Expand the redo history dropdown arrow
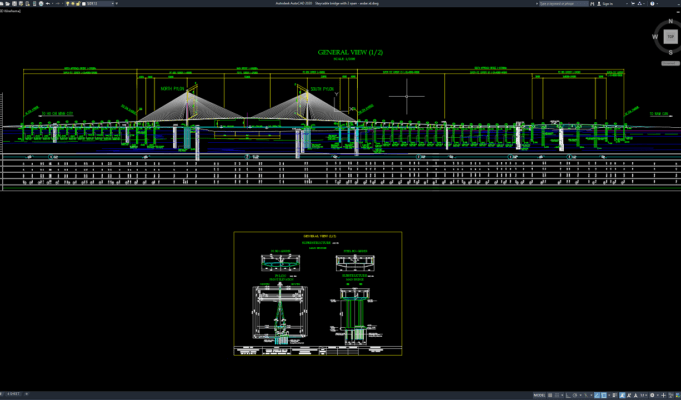 point(63,3)
